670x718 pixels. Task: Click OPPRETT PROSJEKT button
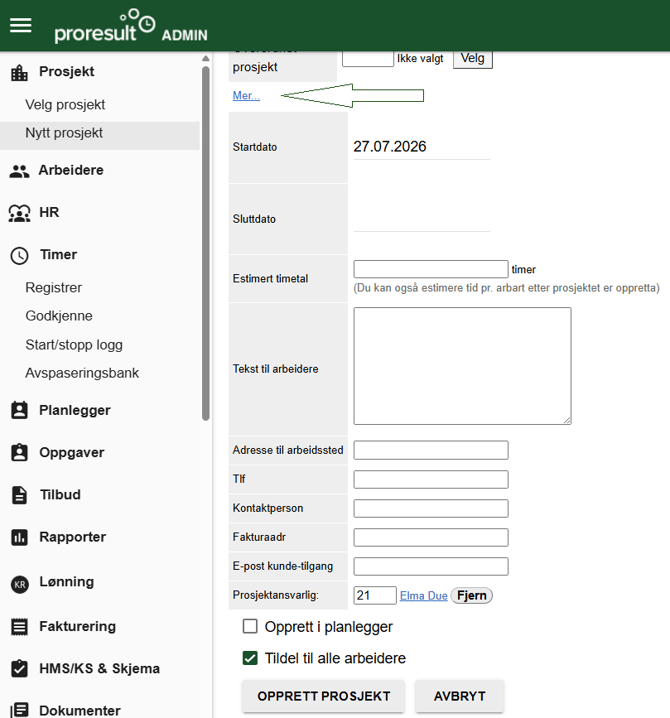323,696
